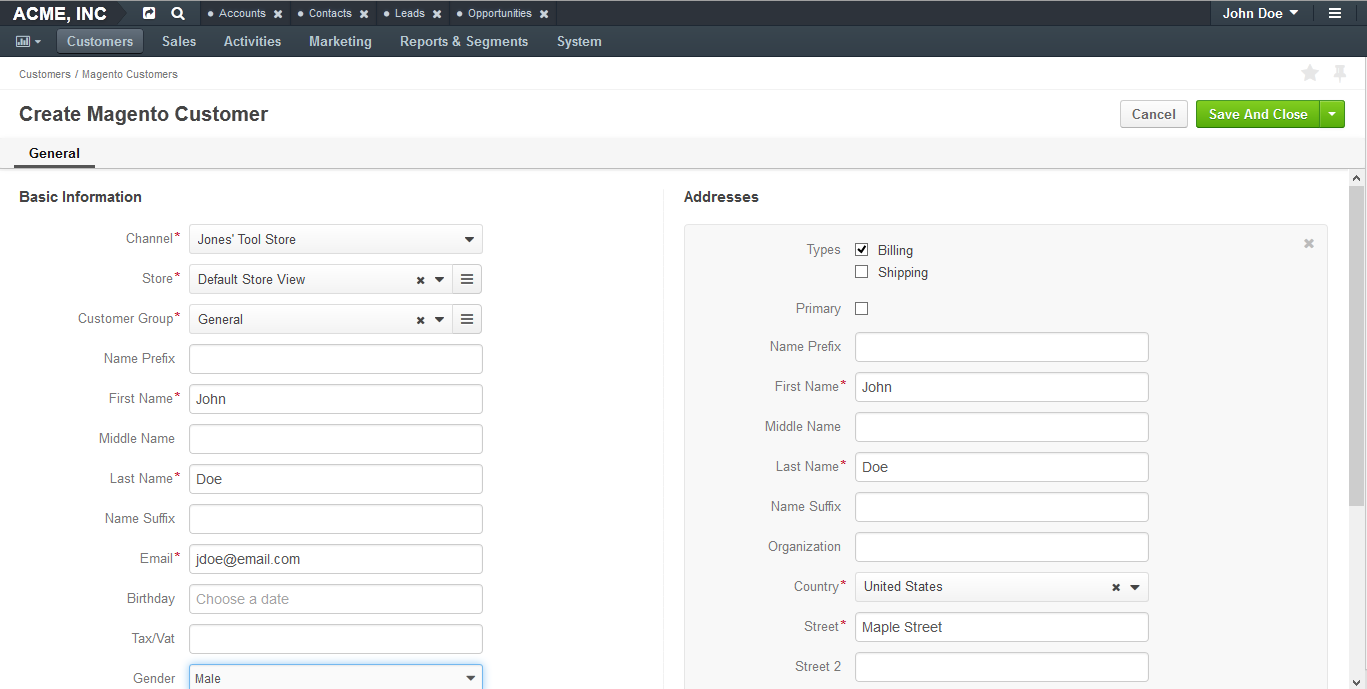Clear the Customer Group selection
This screenshot has width=1367, height=689.
[421, 320]
